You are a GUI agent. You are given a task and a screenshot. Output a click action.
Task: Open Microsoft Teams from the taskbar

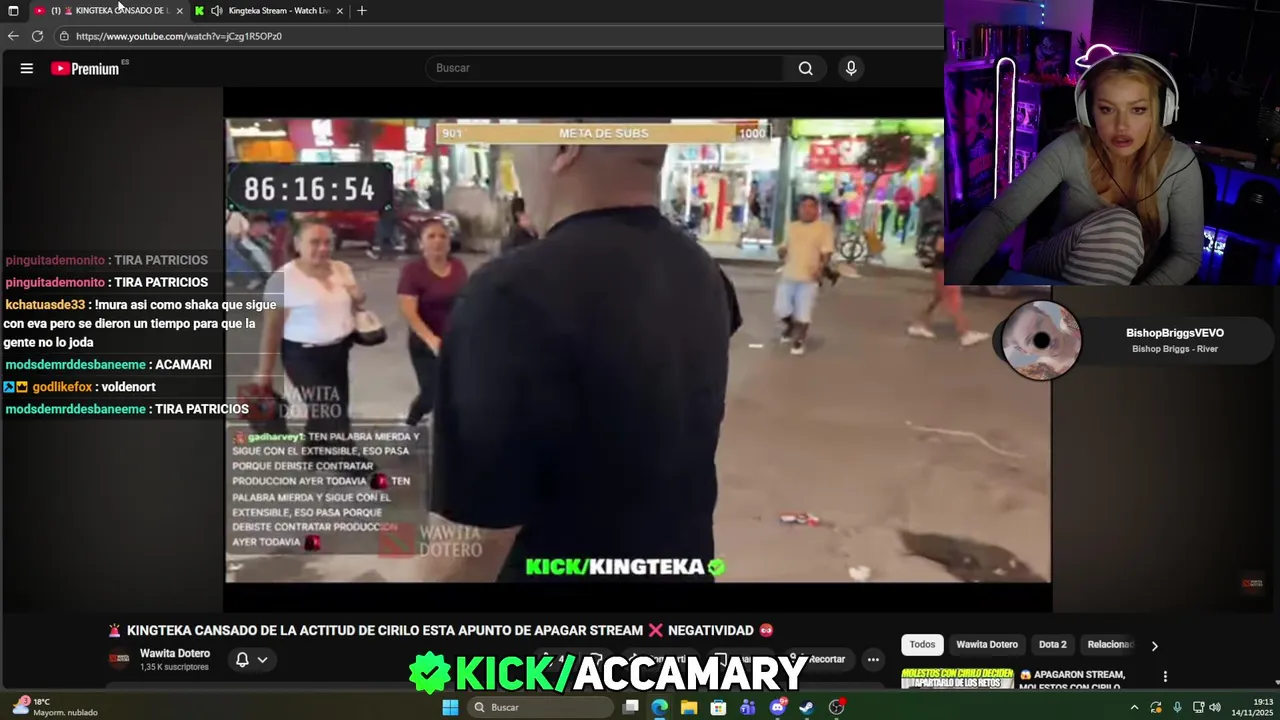click(x=748, y=707)
